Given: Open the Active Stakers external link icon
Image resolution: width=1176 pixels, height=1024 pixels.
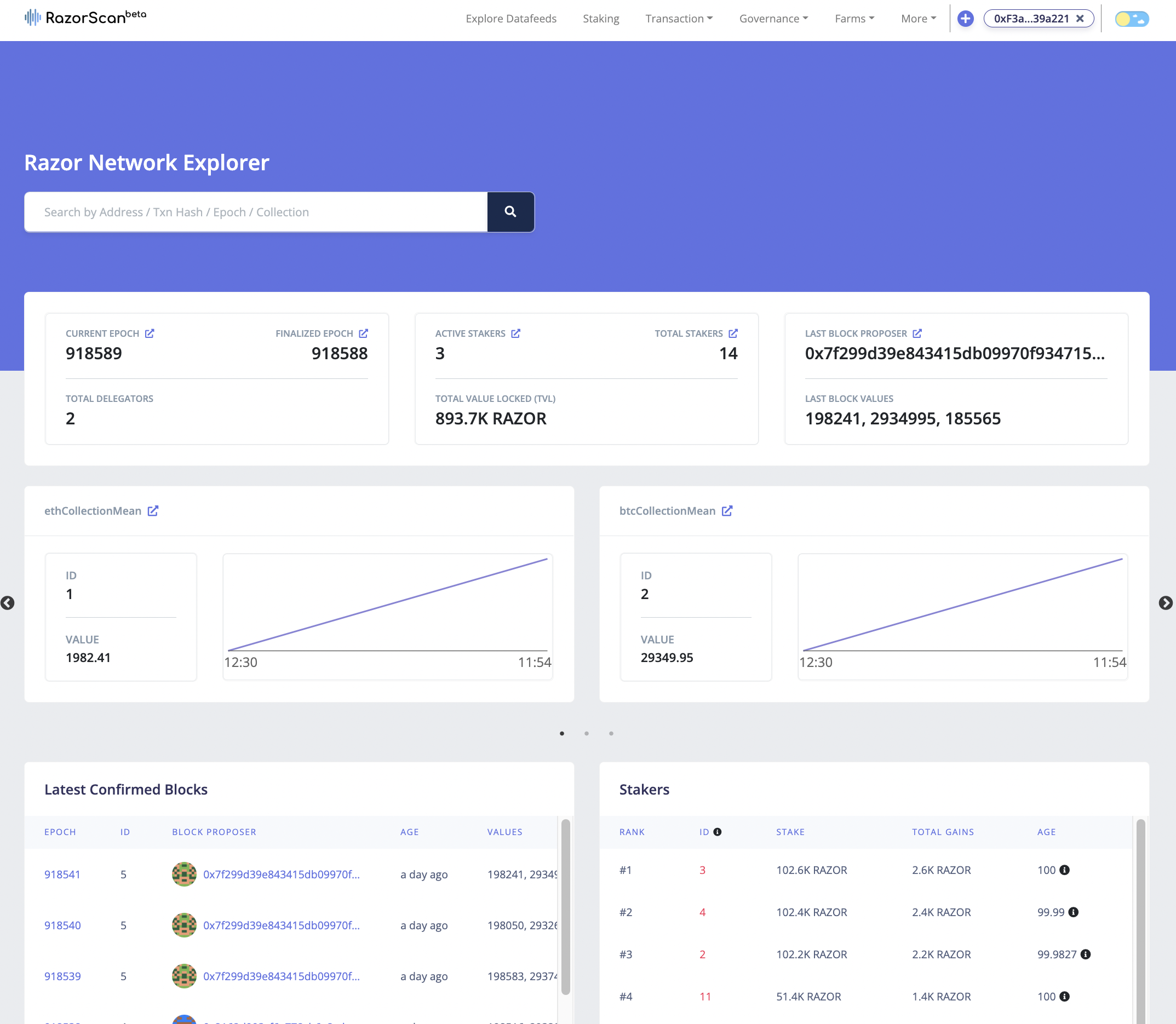Looking at the screenshot, I should (x=516, y=333).
